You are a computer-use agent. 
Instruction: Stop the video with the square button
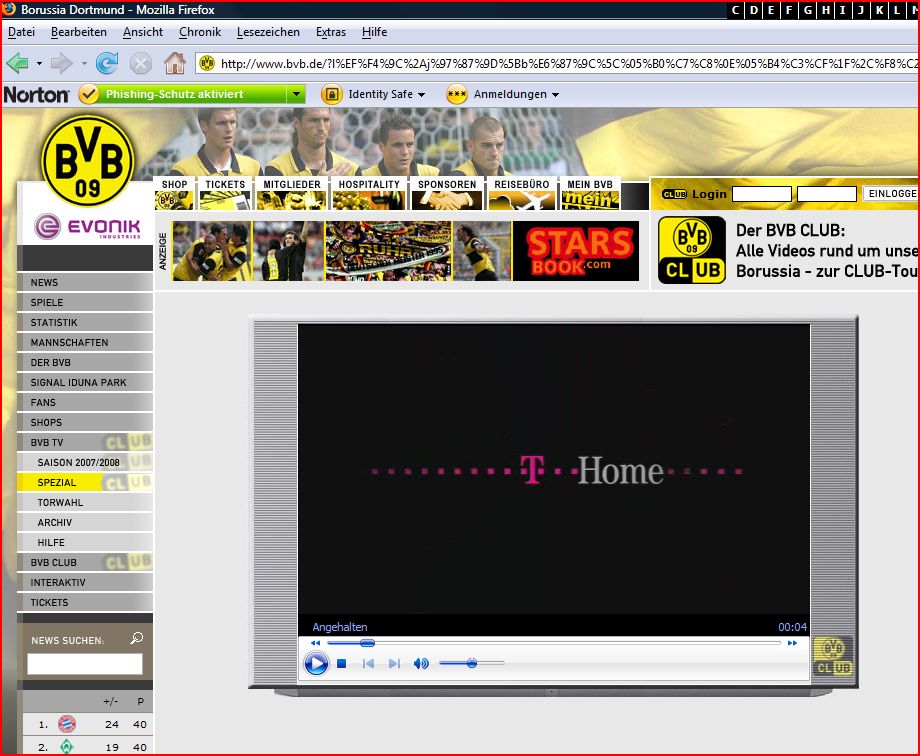[341, 663]
